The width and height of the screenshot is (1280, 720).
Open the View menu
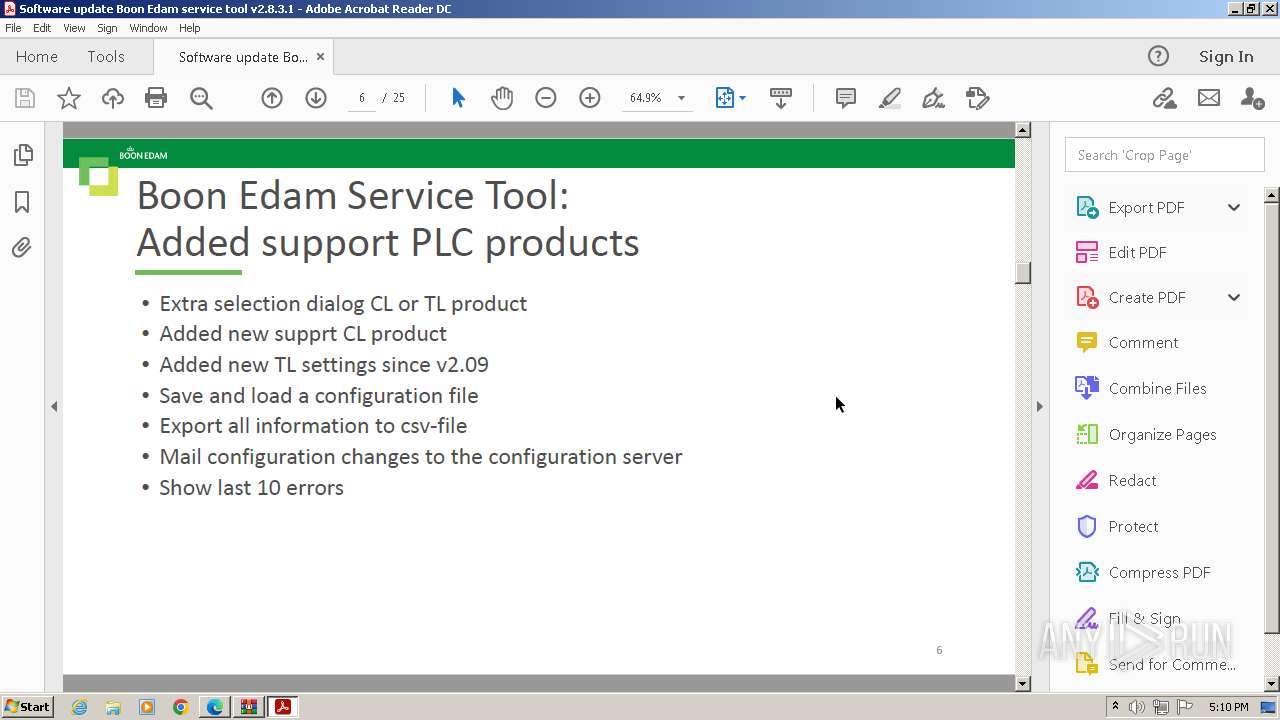(74, 28)
